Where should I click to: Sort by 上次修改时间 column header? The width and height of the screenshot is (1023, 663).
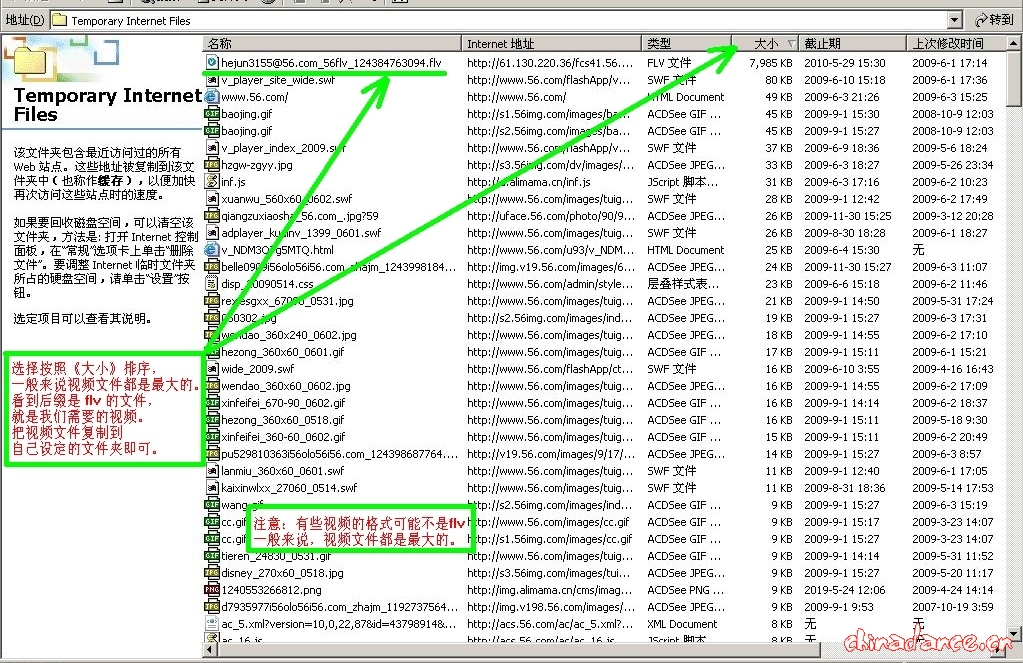tap(954, 44)
